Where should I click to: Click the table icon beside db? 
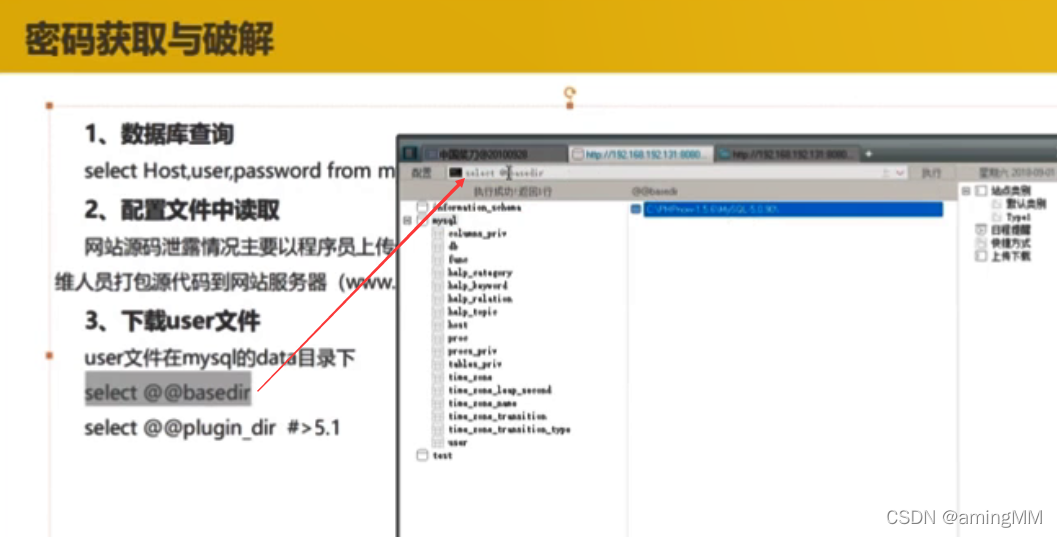[x=438, y=247]
